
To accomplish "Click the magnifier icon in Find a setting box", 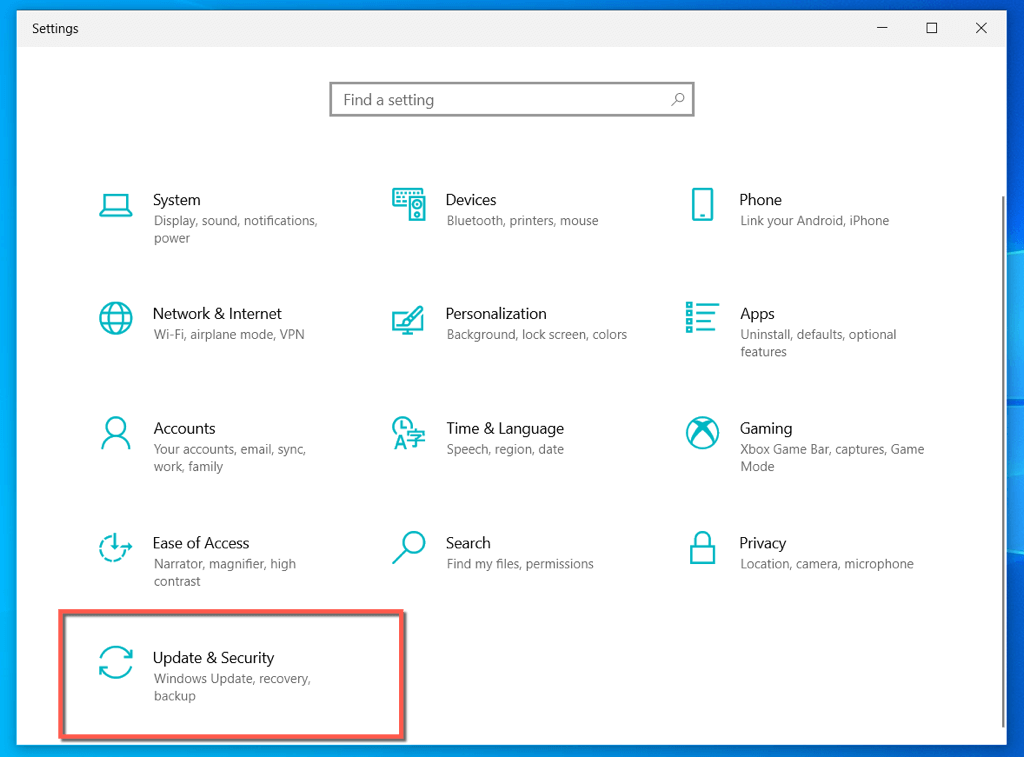I will 678,99.
